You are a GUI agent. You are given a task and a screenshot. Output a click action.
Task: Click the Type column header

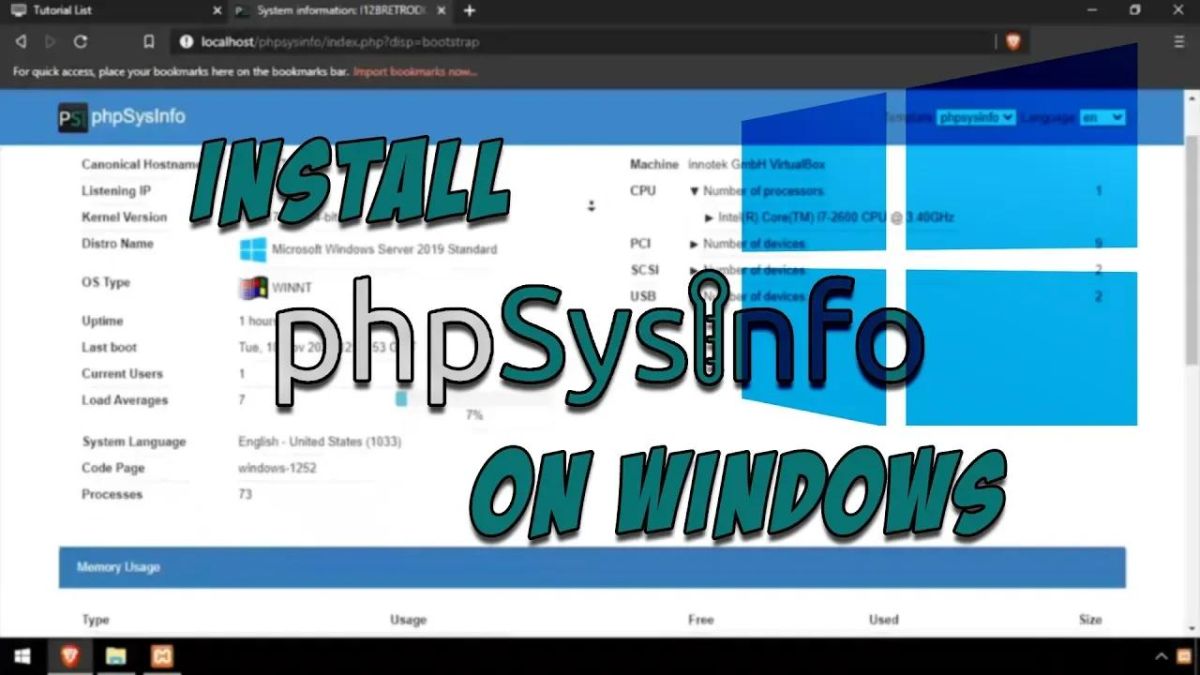pos(95,620)
